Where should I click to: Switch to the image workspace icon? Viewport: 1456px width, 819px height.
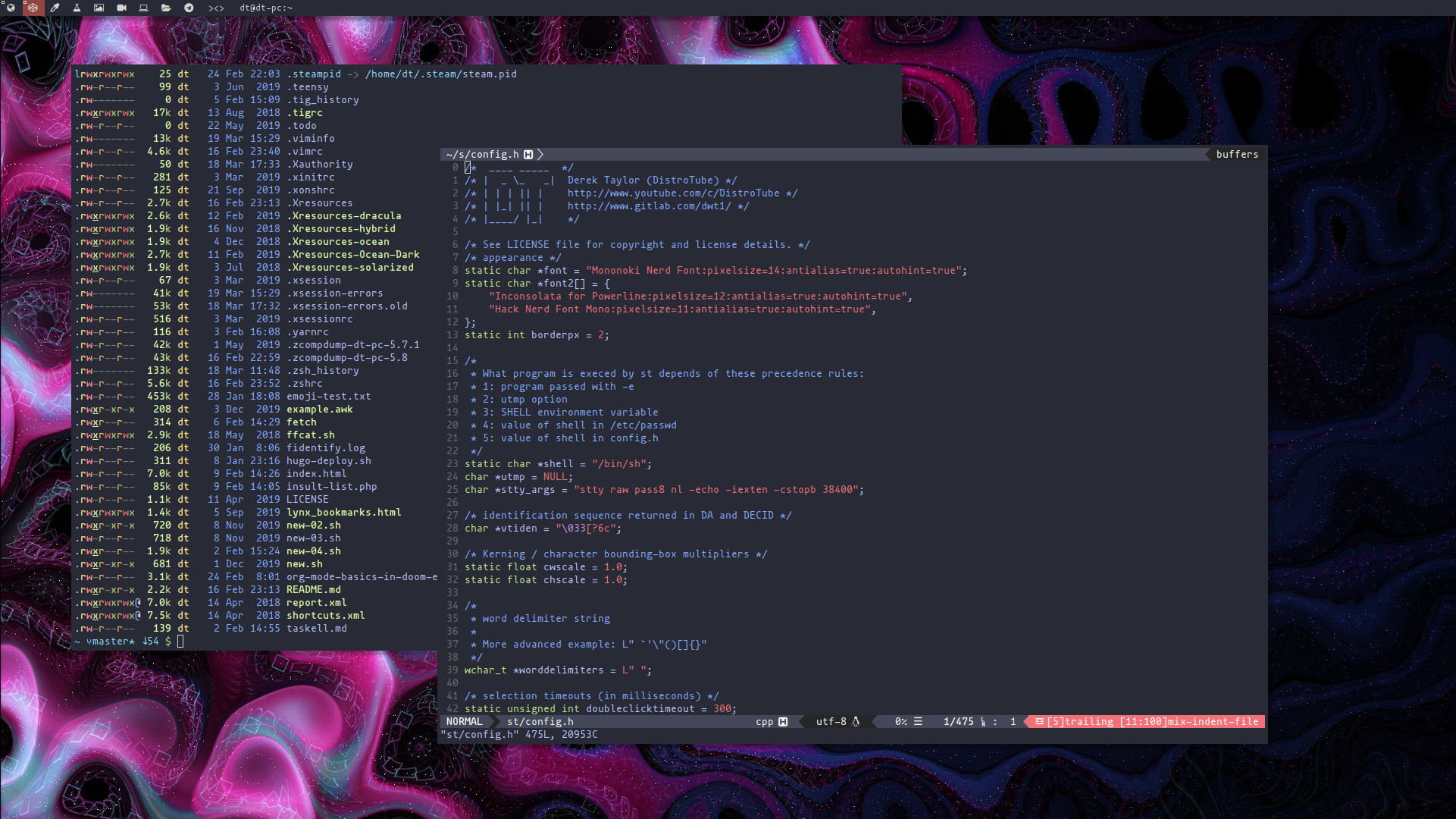coord(99,8)
